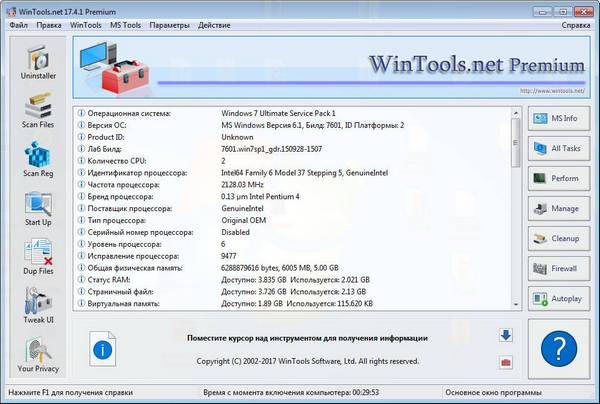
Task: Click the large blue question mark help button
Action: [559, 347]
